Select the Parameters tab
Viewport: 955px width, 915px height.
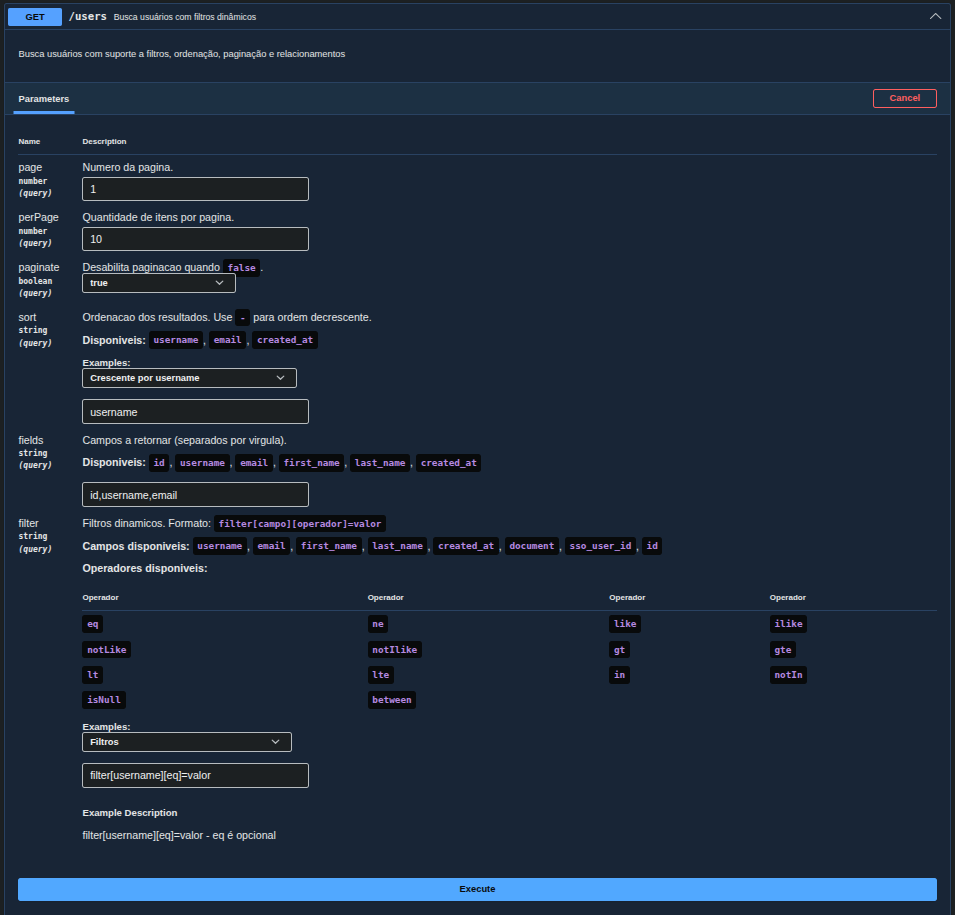[x=44, y=99]
